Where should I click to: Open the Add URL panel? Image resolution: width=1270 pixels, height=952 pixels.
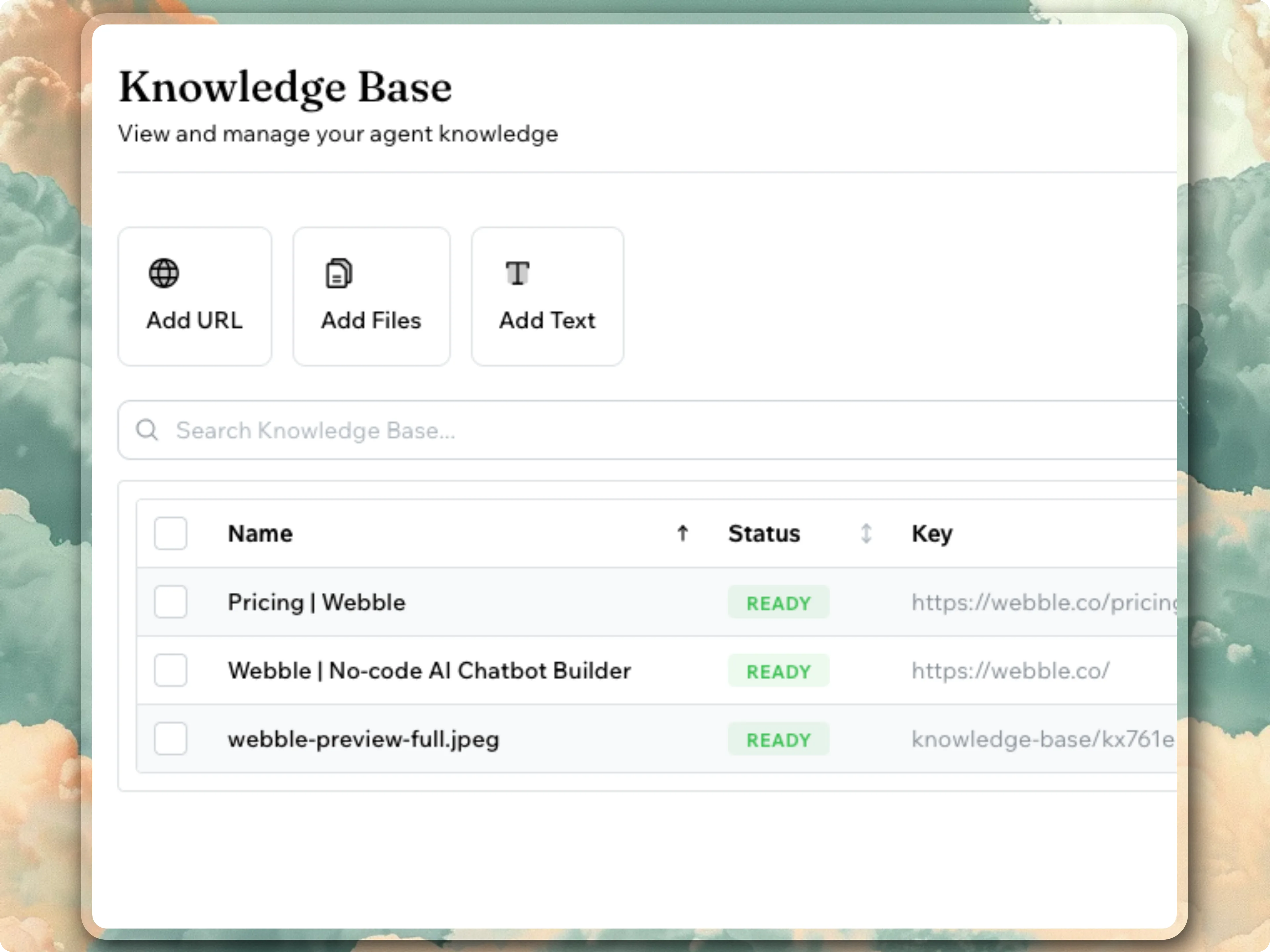[194, 296]
